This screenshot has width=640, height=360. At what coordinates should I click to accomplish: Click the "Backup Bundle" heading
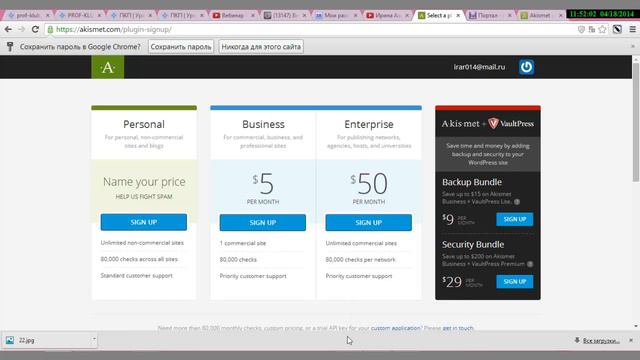point(472,182)
